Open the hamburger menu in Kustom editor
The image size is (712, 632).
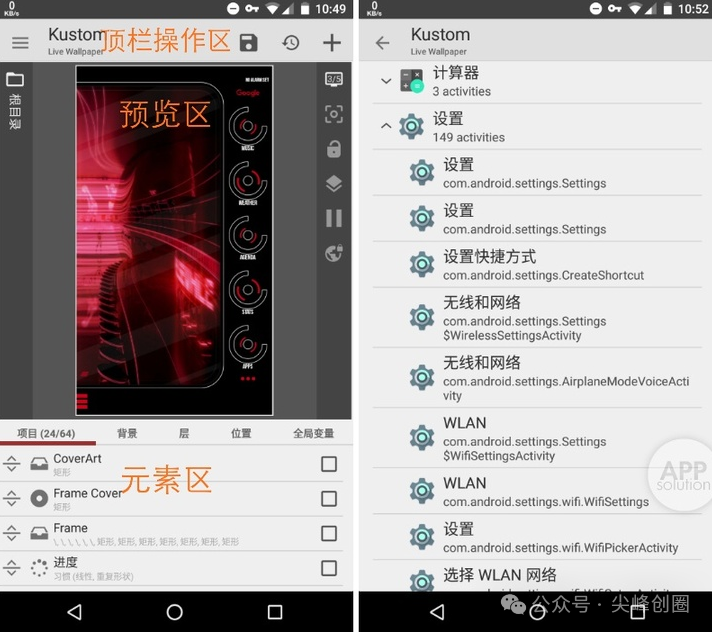(x=20, y=43)
